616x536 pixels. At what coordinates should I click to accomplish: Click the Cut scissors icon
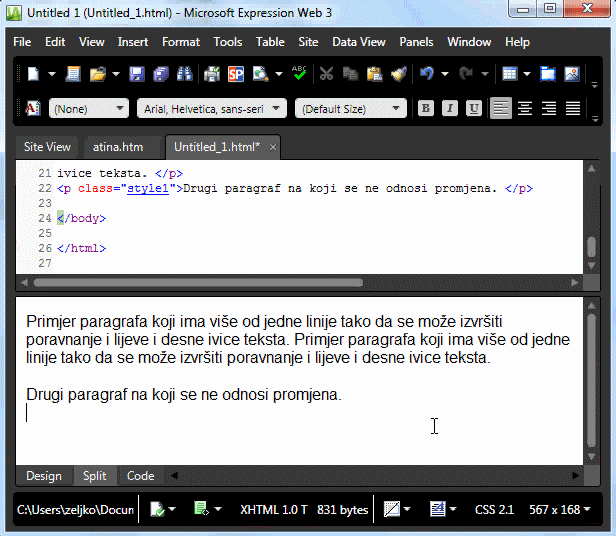tap(326, 74)
